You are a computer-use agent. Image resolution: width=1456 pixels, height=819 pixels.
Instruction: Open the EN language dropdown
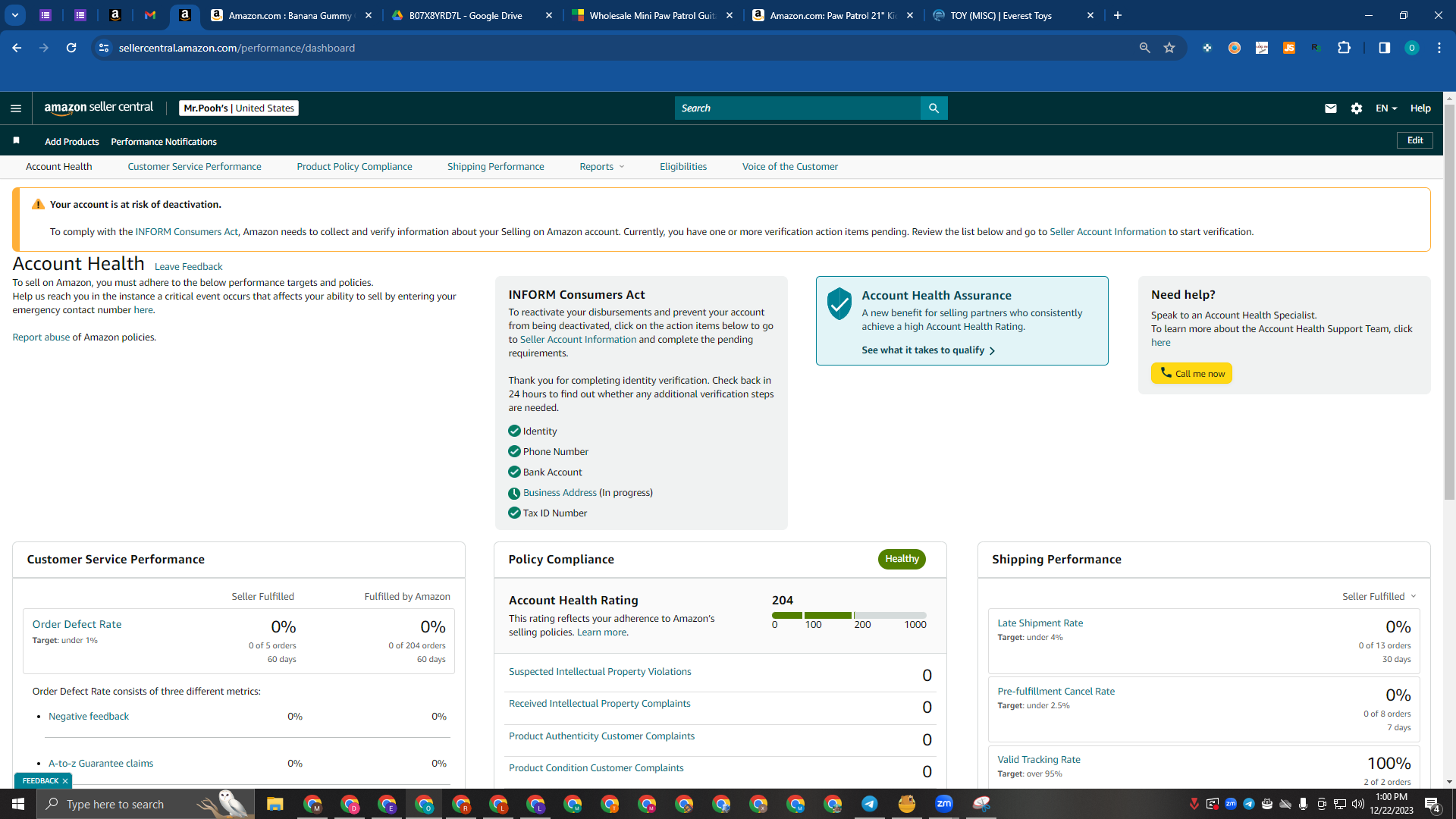1386,108
